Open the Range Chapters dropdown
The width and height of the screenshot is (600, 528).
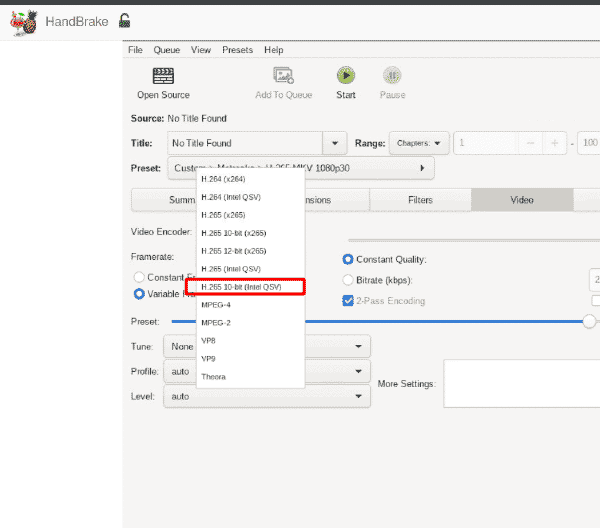[x=419, y=143]
